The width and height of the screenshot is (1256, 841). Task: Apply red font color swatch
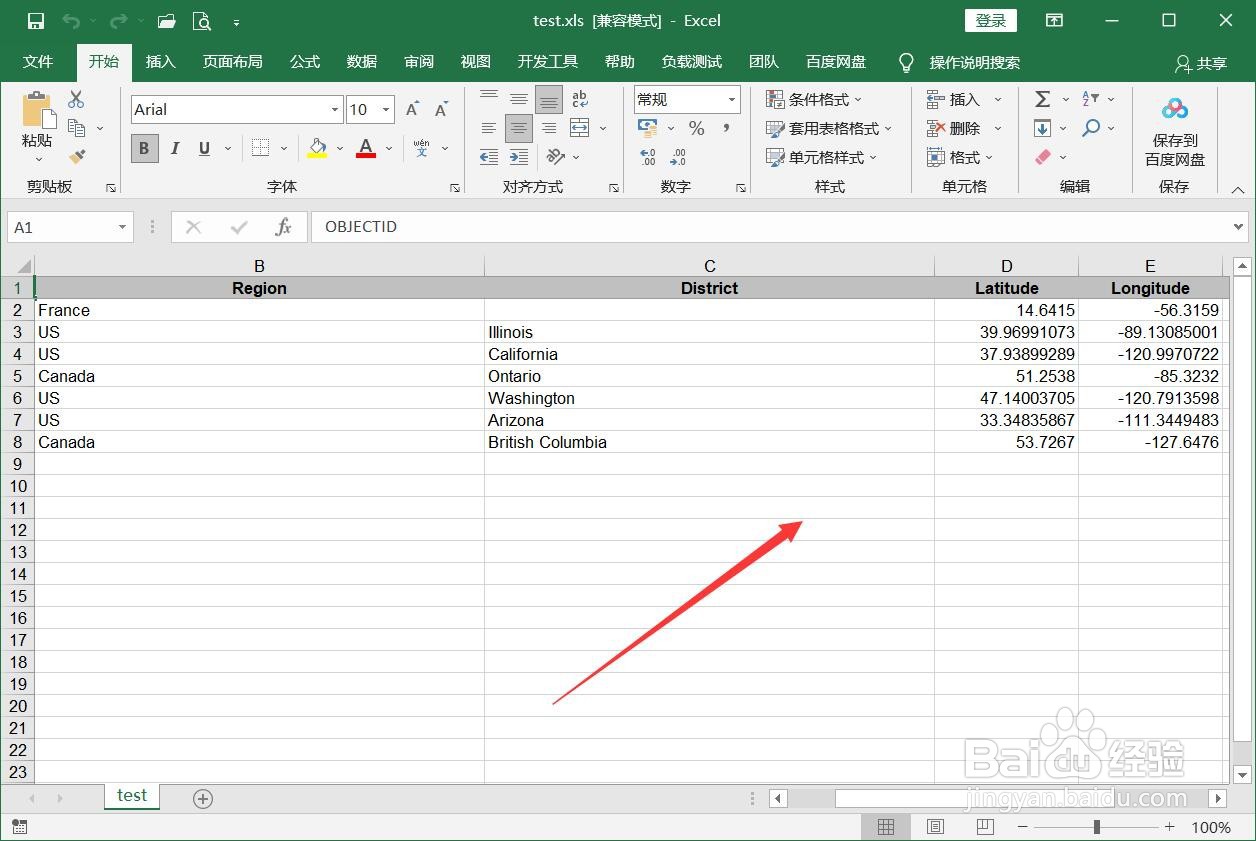coord(366,148)
